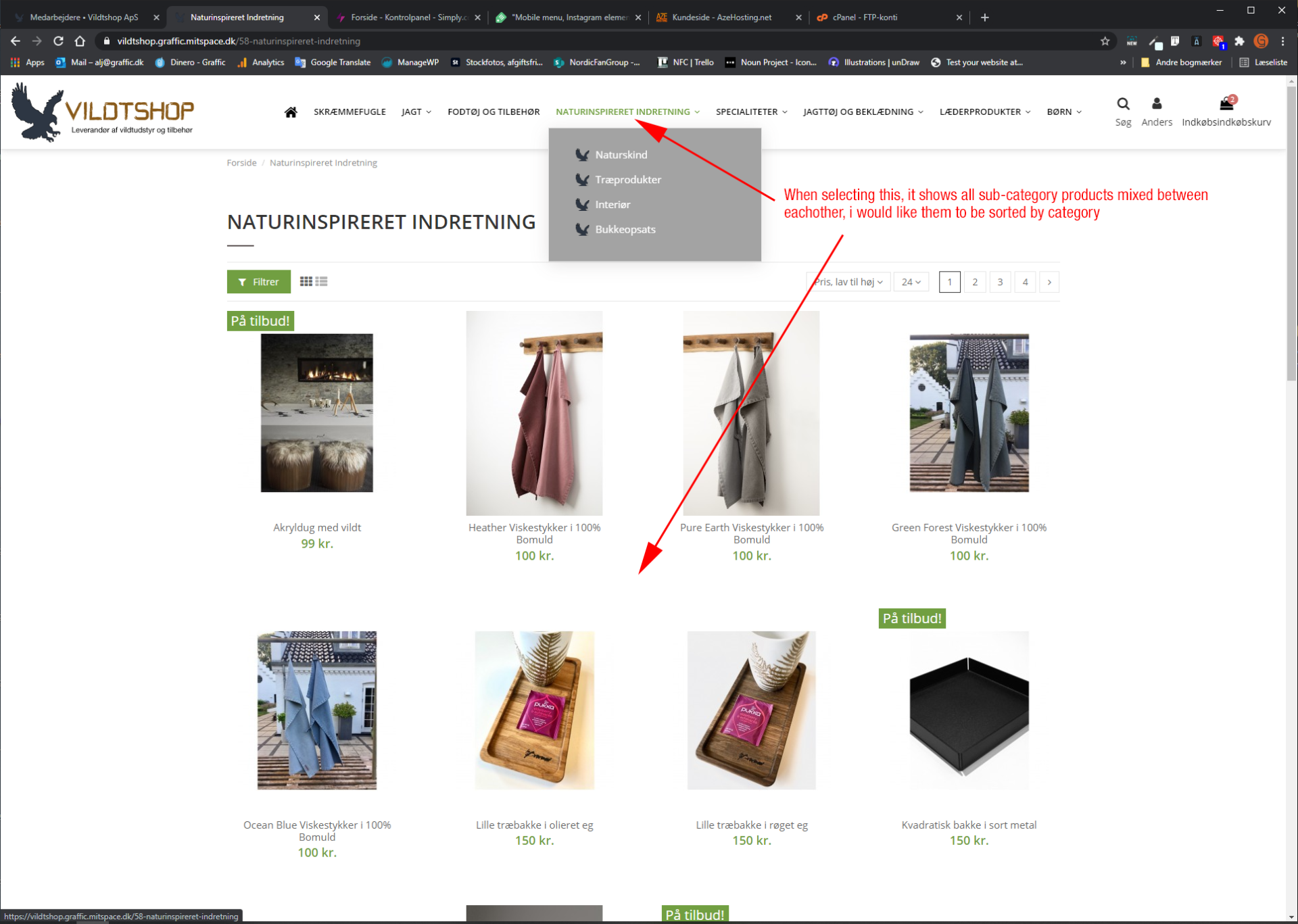Open the Anders user account icon

pyautogui.click(x=1157, y=104)
